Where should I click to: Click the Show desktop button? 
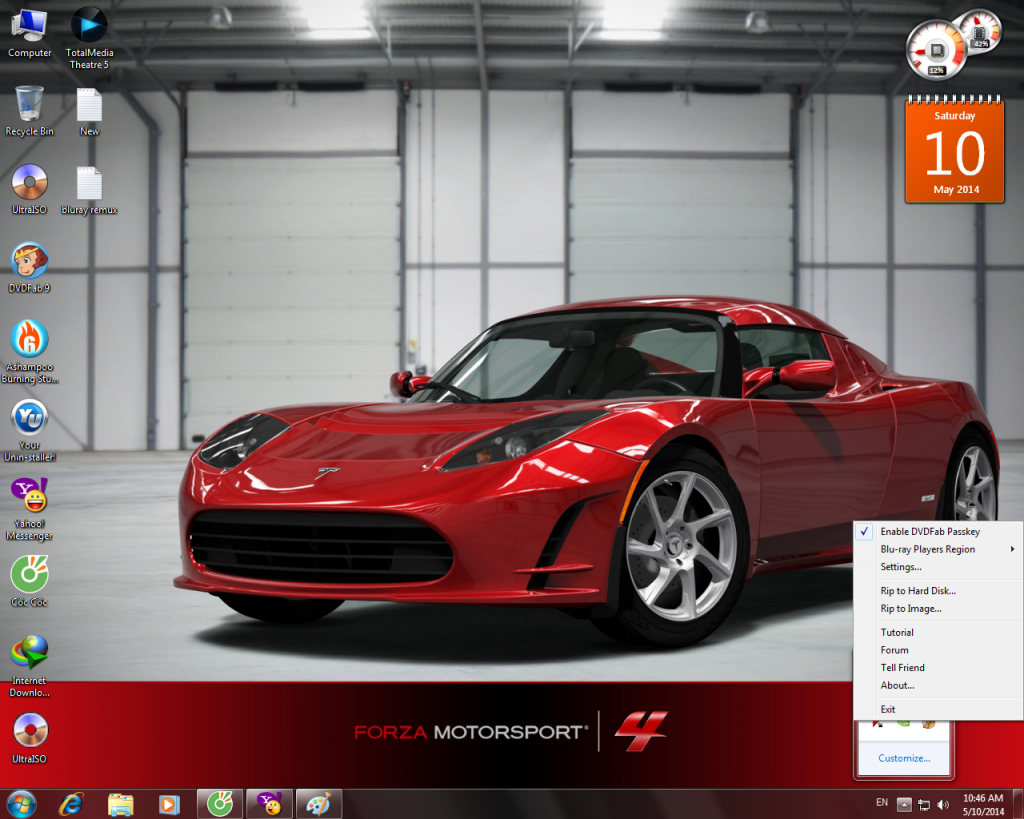pyautogui.click(x=1018, y=804)
